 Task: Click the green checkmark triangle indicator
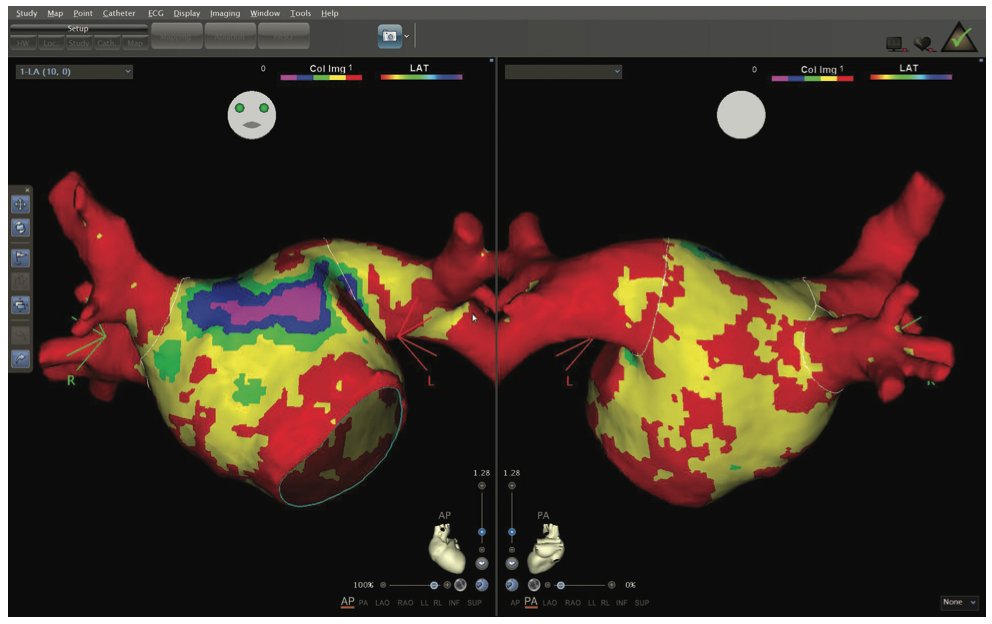(958, 36)
